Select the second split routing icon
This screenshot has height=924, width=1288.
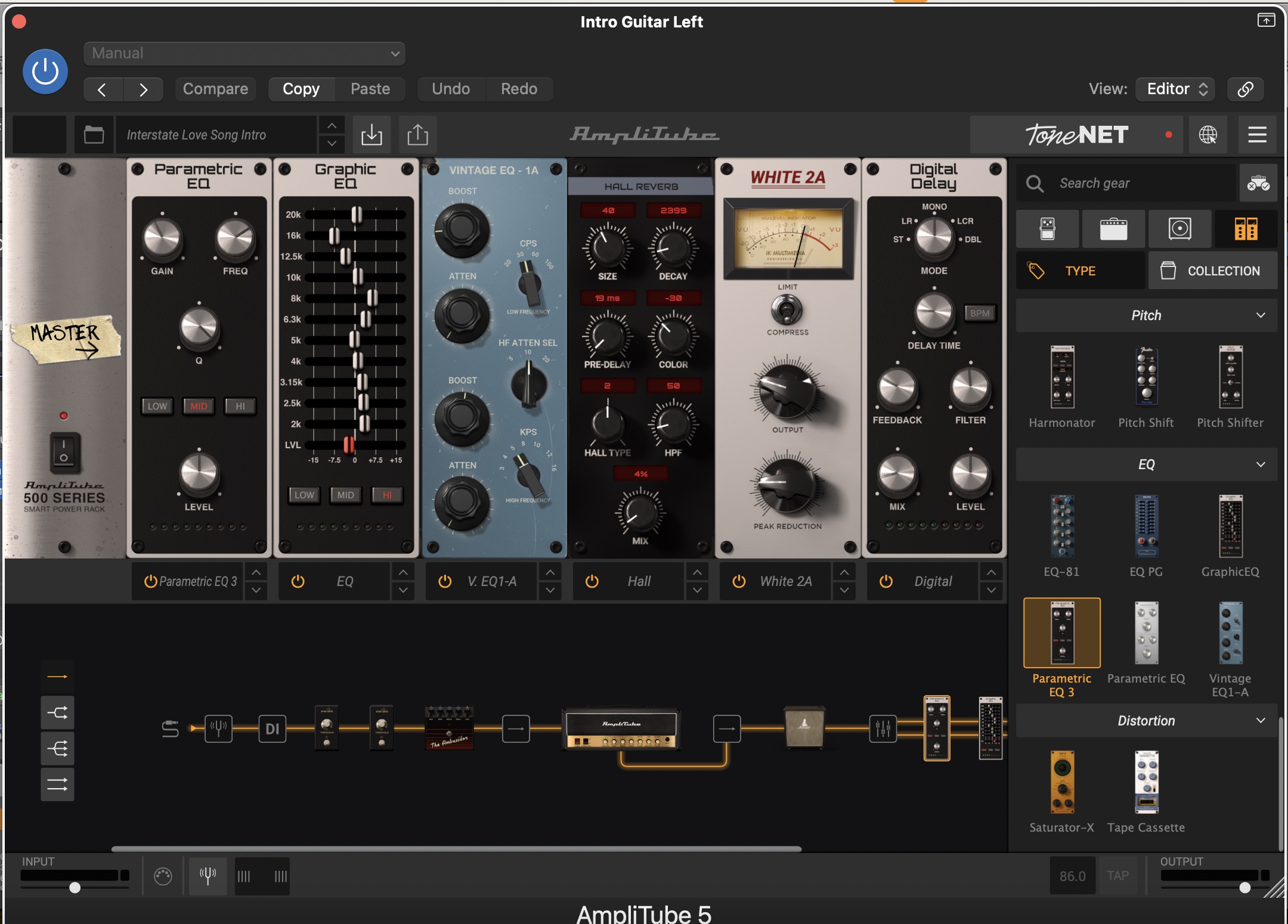coord(57,712)
